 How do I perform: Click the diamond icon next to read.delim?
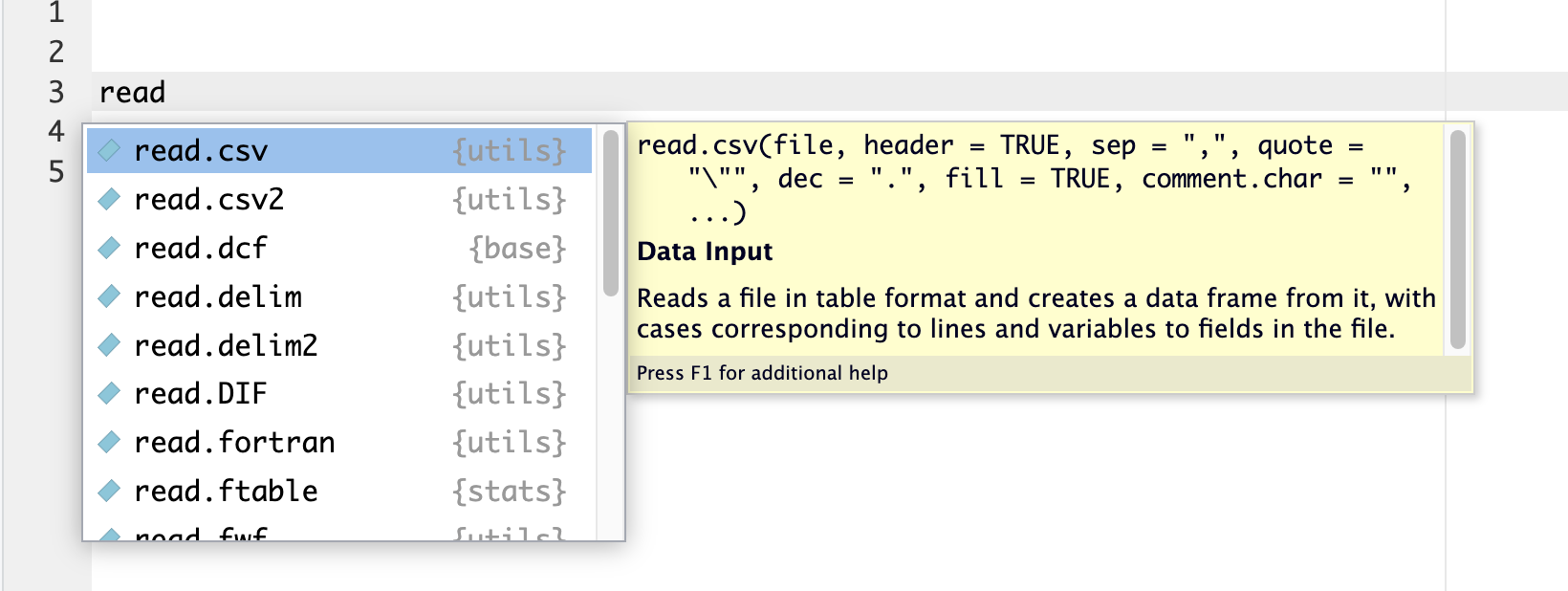[x=109, y=296]
